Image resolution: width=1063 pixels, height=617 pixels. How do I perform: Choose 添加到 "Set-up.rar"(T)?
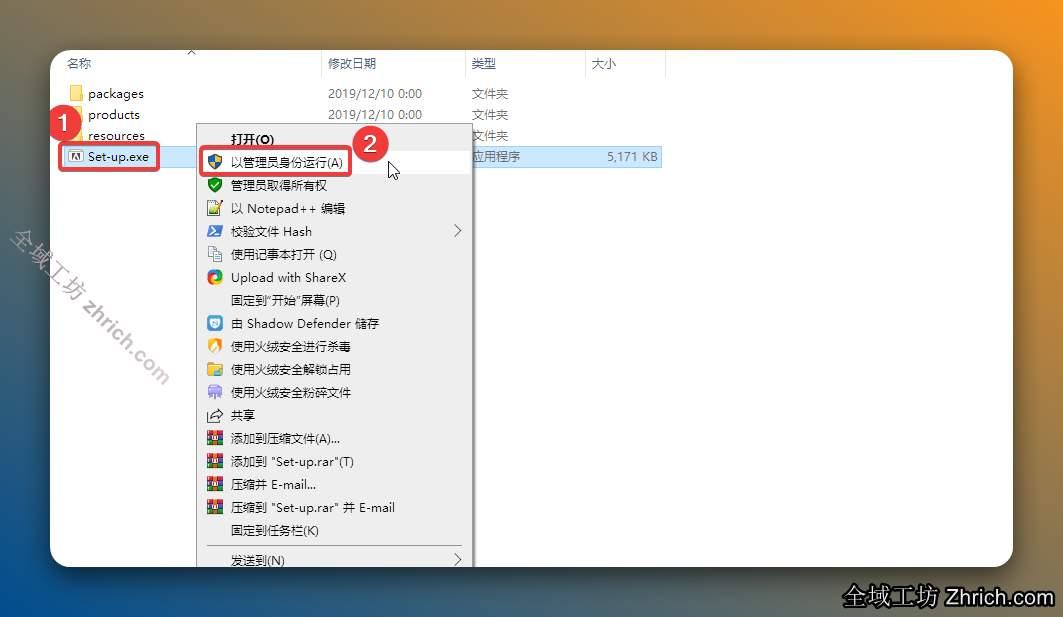pyautogui.click(x=335, y=462)
